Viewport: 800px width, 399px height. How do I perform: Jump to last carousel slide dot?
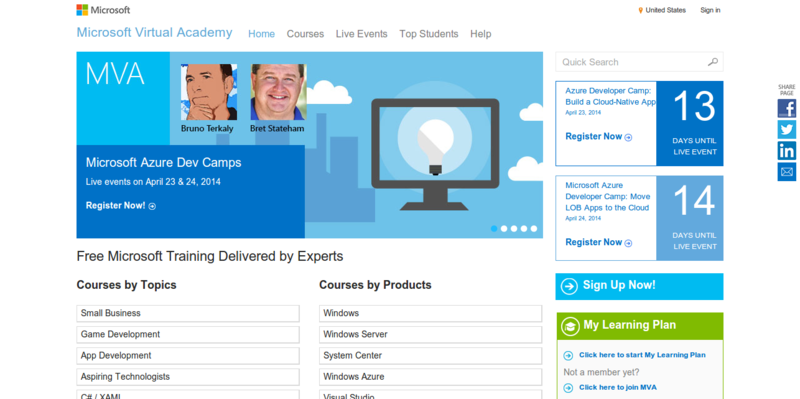(534, 229)
